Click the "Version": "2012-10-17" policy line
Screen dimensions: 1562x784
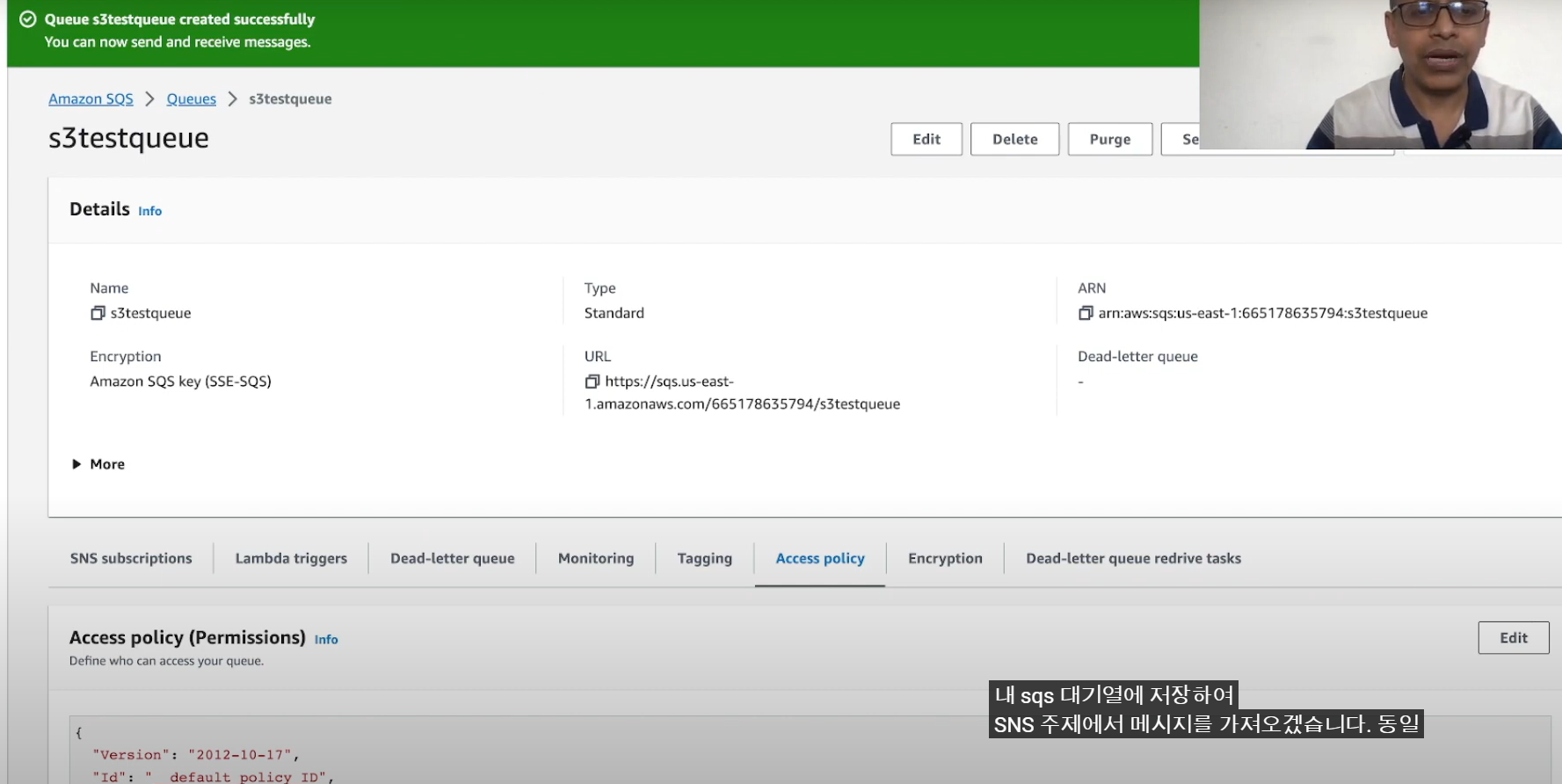(196, 755)
